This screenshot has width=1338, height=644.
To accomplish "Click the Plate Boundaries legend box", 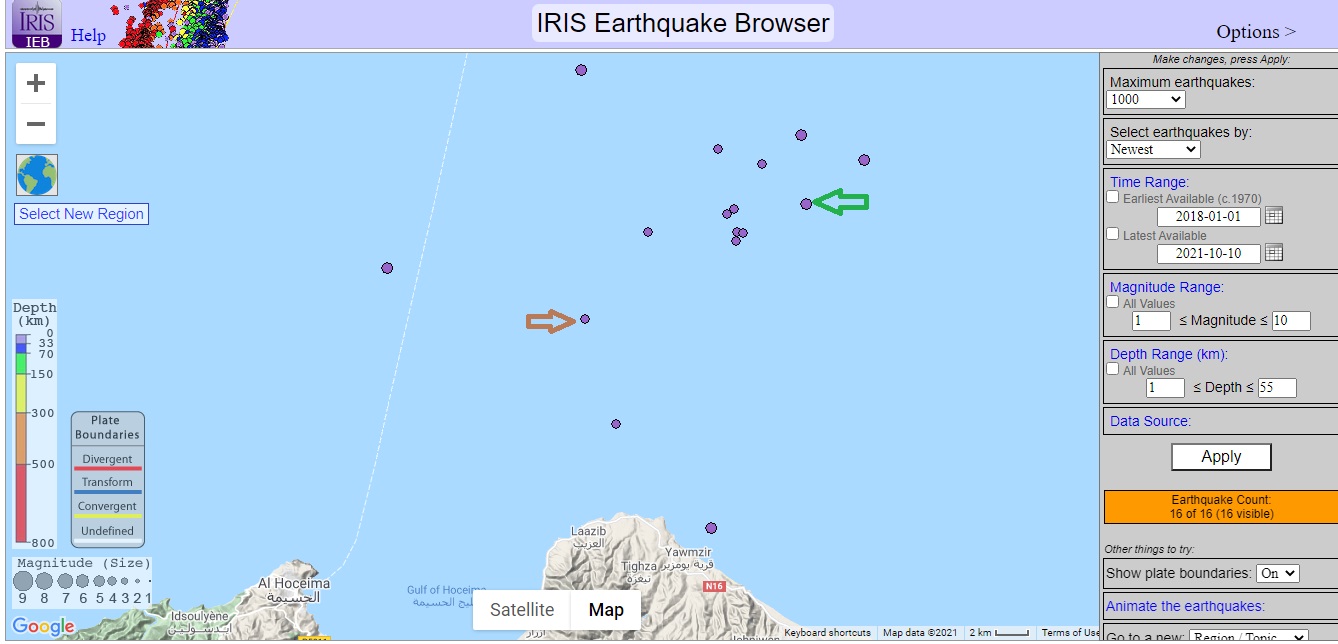I will click(108, 478).
